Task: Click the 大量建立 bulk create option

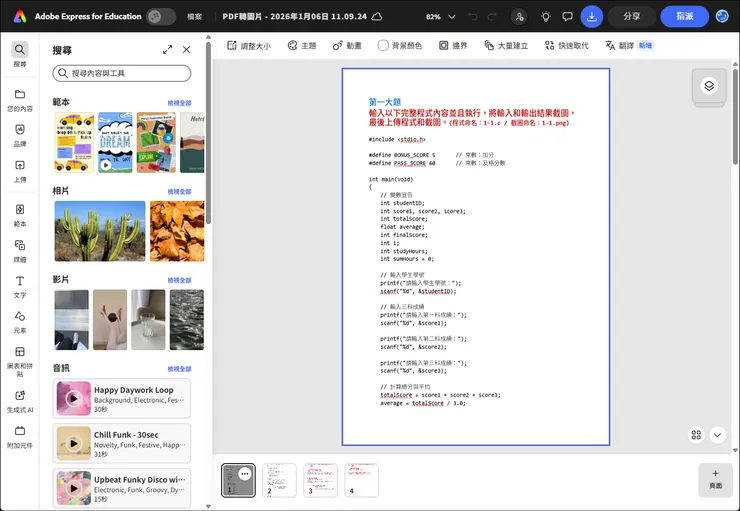Action: [x=506, y=46]
